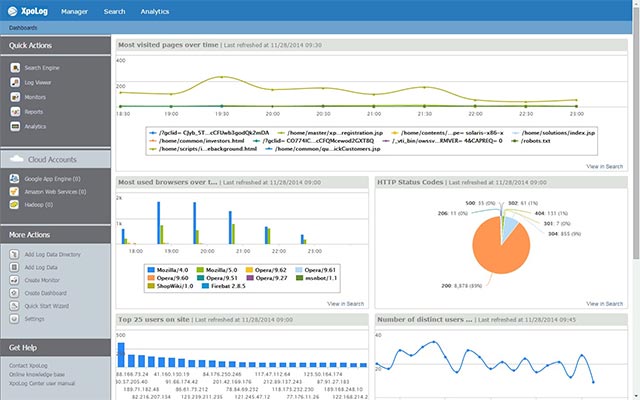Select the Reports icon in sidebar

tap(15, 111)
